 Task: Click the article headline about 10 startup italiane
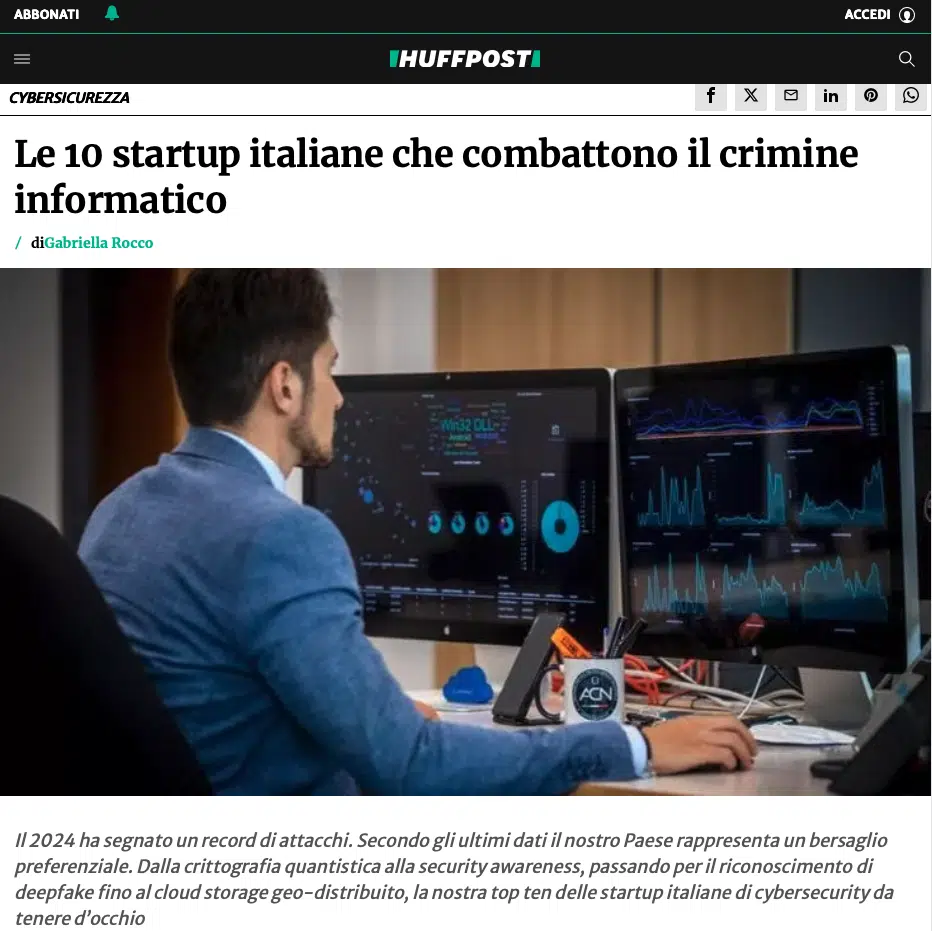[436, 176]
